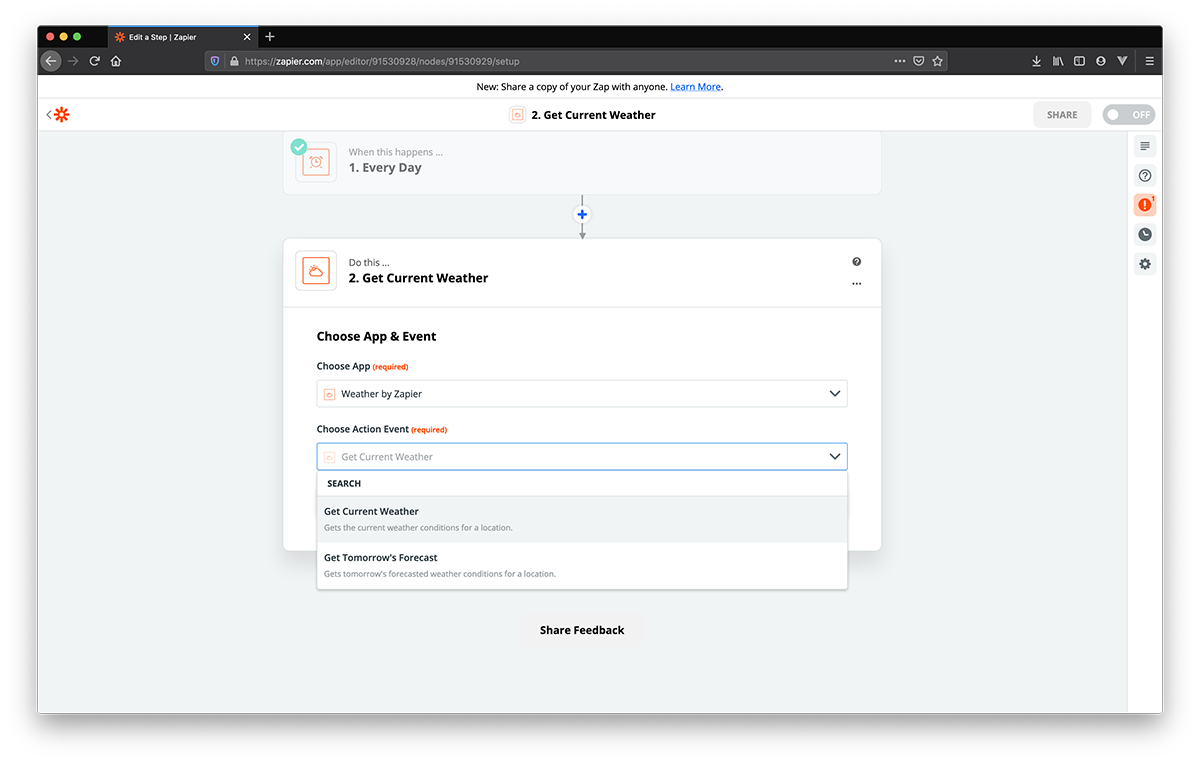The width and height of the screenshot is (1200, 763).
Task: Select Get Current Weather option
Action: [582, 519]
